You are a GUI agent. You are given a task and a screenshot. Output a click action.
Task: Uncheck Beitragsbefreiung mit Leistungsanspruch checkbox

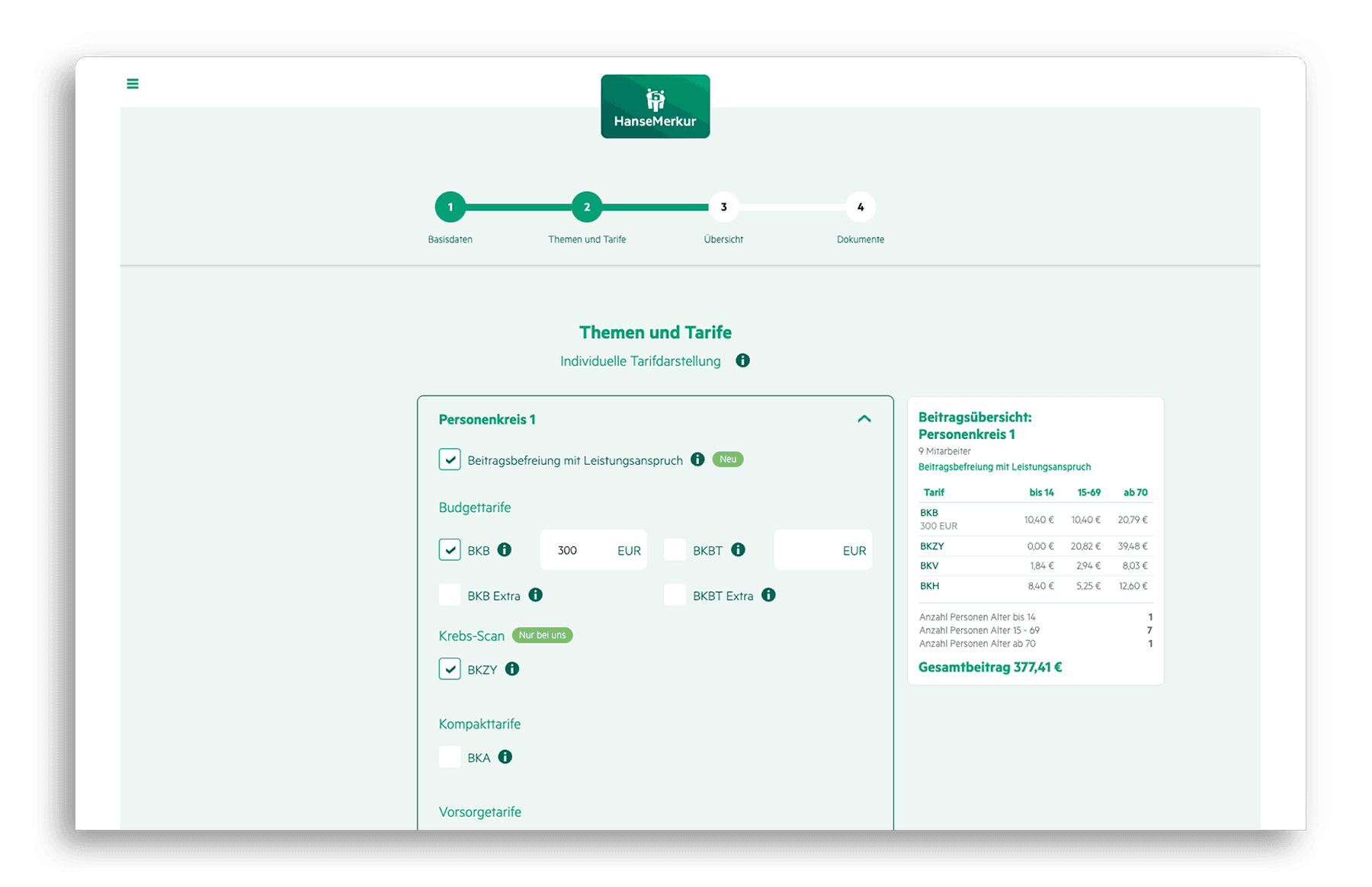tap(450, 460)
